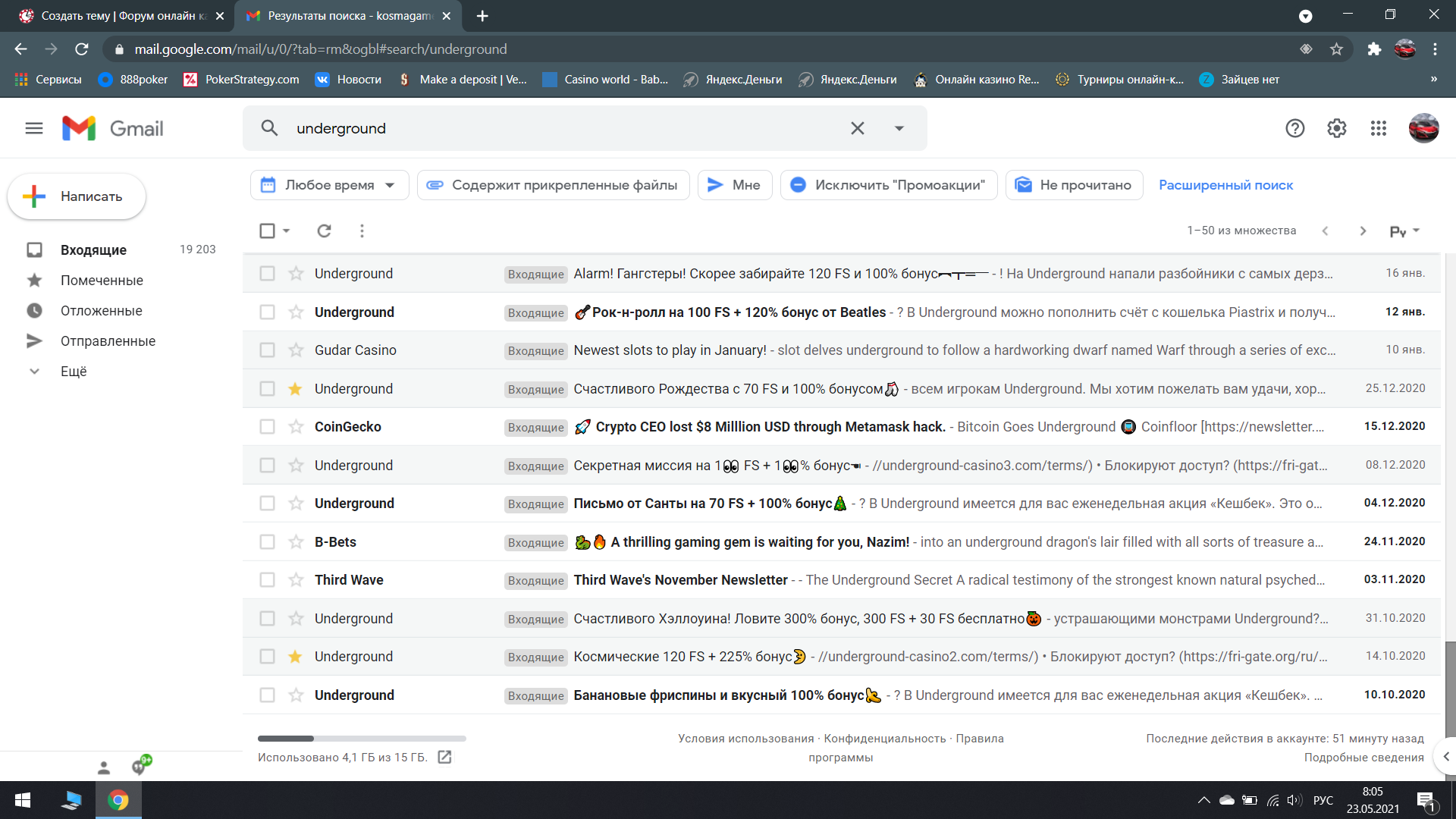Open the three-dot more actions menu
Screen dimensions: 1456x819
pyautogui.click(x=362, y=231)
